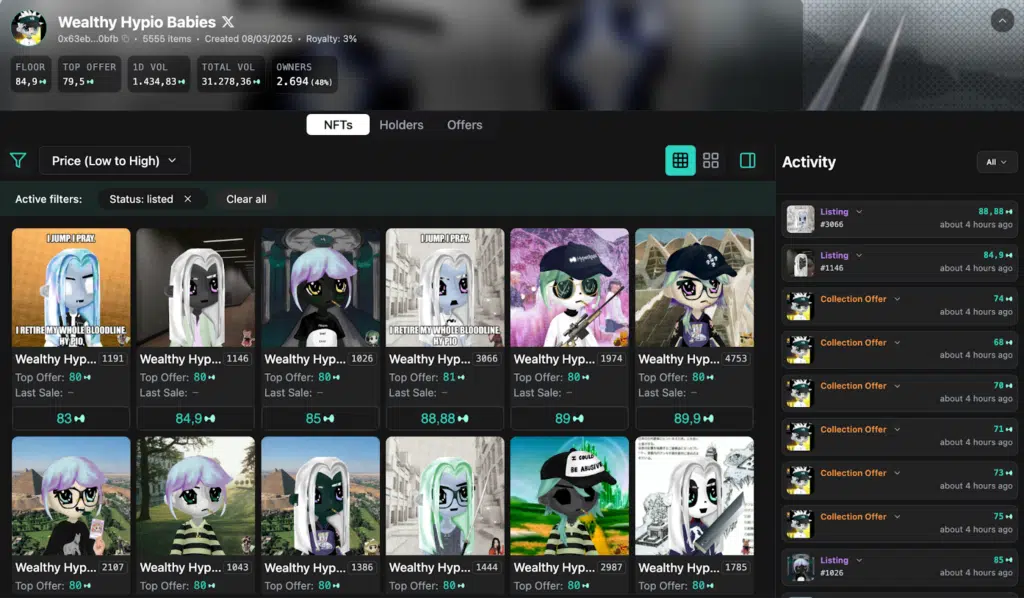Click the 83 price button on NFT 1191
1024x598 pixels.
pos(71,418)
